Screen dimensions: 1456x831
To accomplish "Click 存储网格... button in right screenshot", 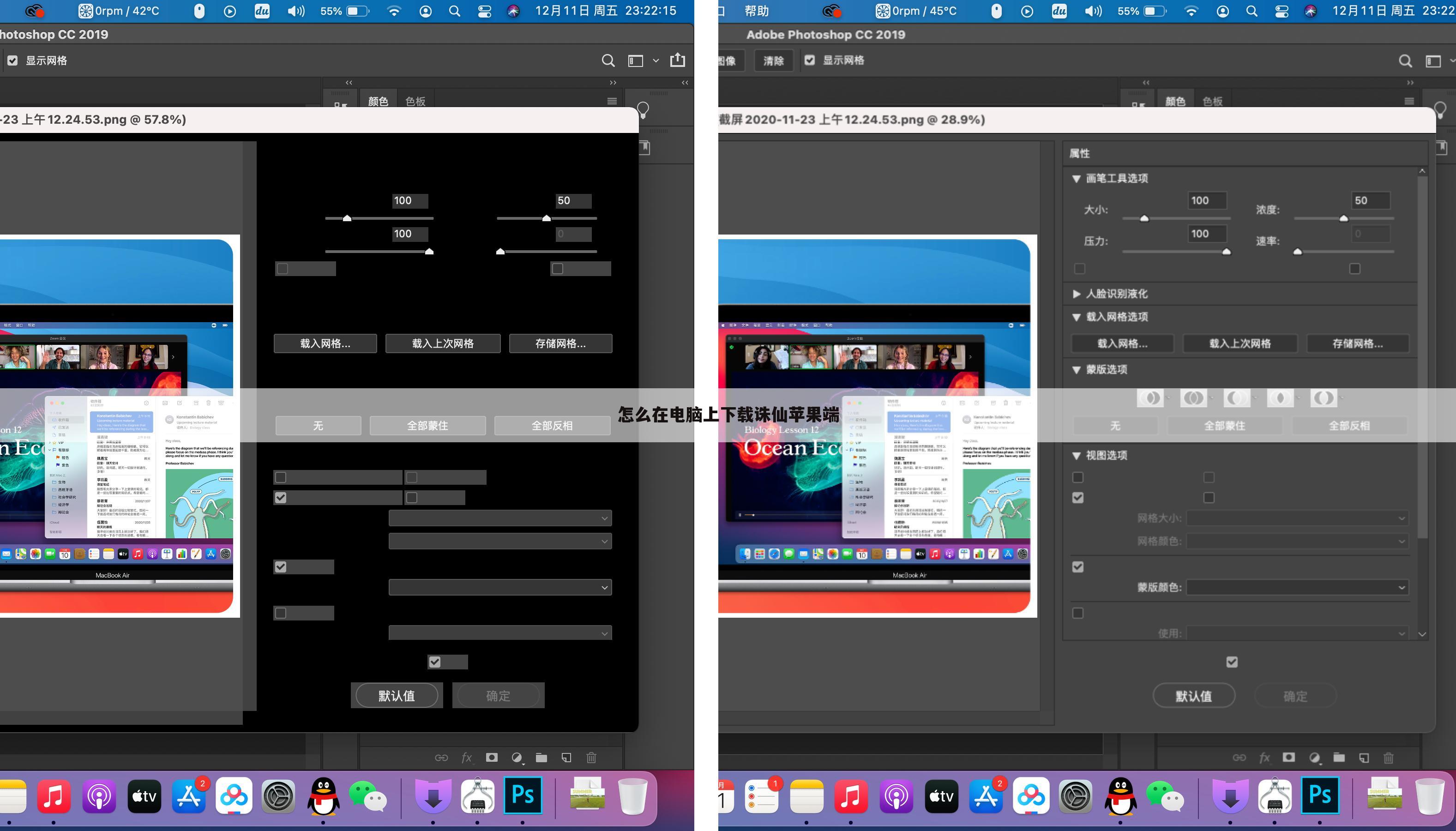I will (x=1358, y=343).
